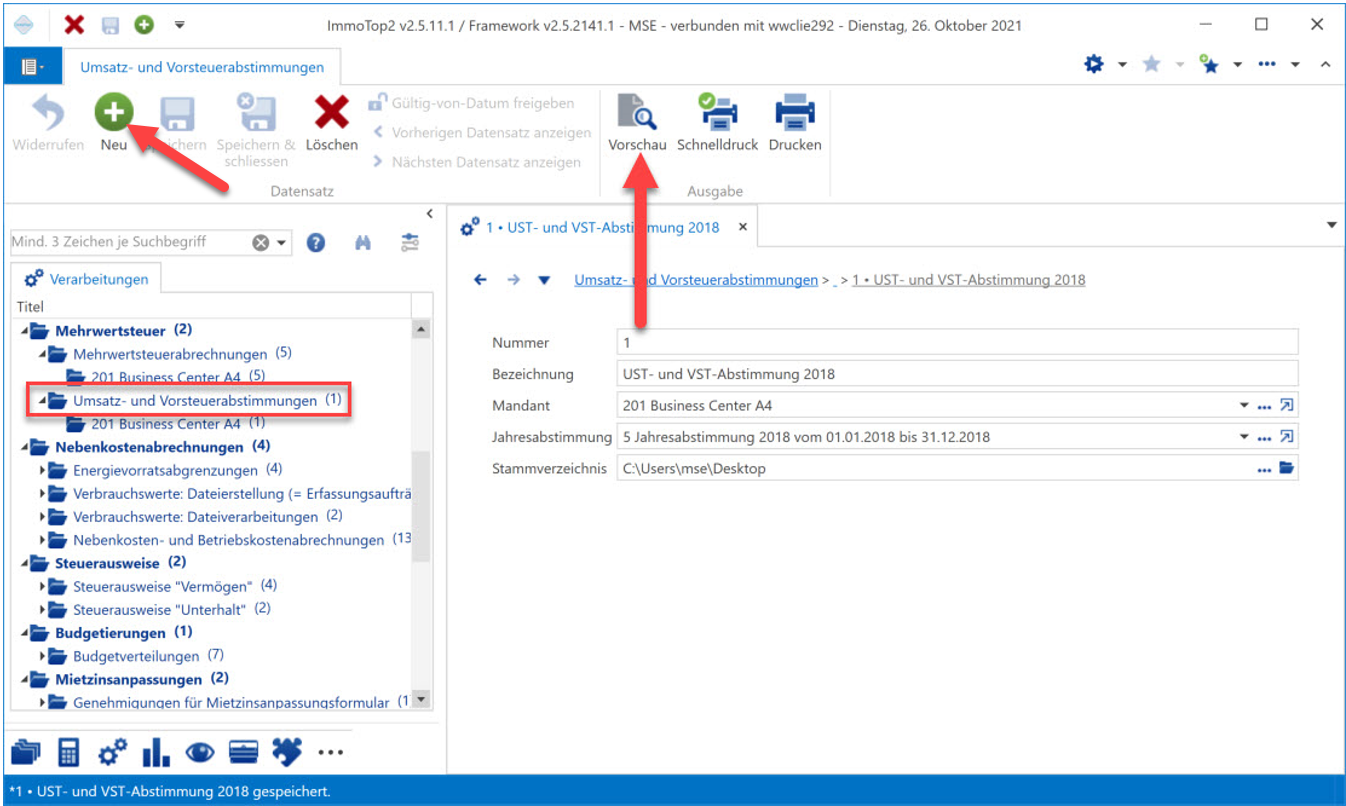
Task: Open the stacked folders module in the bottom navigation
Action: 26,752
